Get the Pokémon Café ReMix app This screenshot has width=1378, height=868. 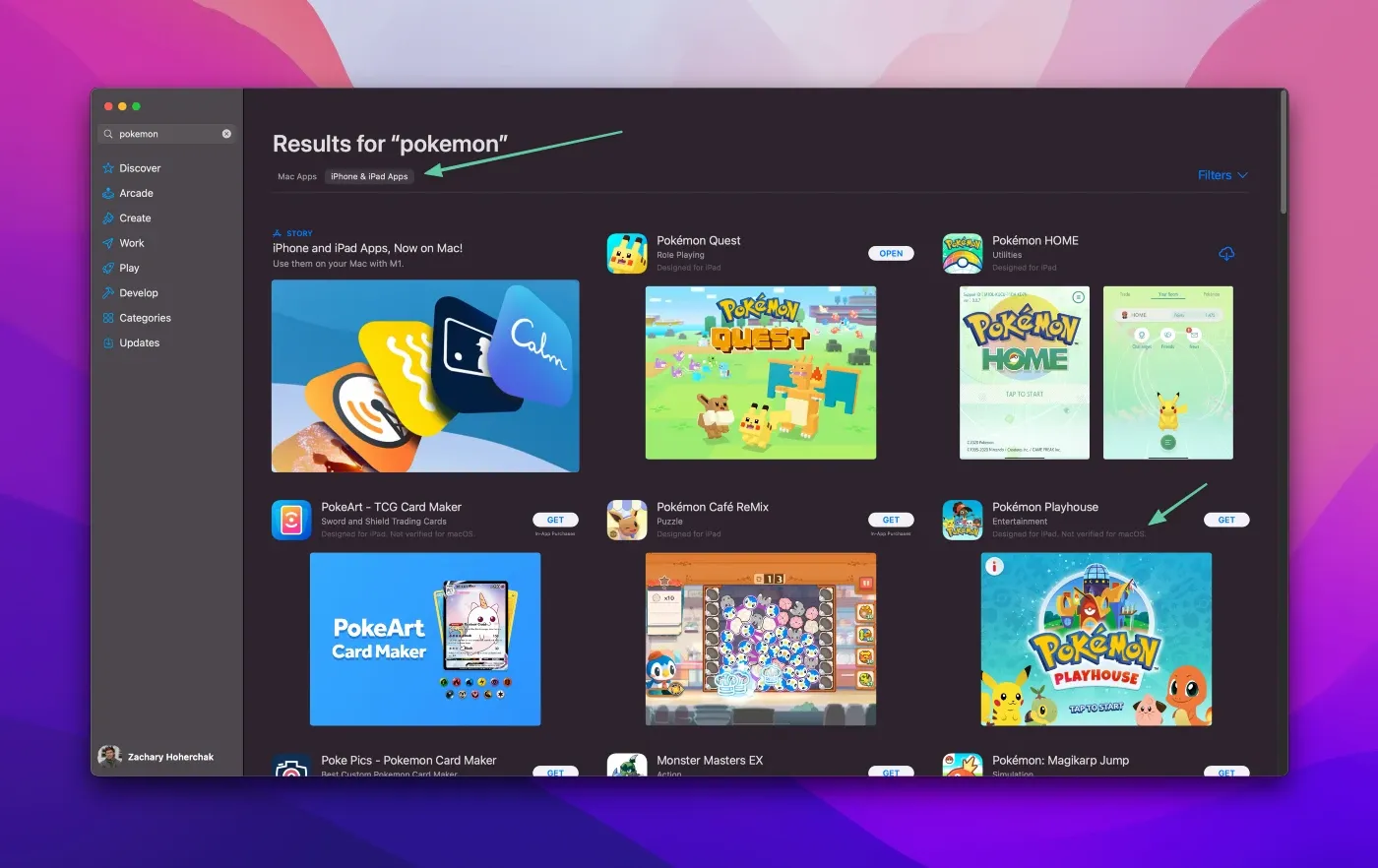click(x=890, y=519)
